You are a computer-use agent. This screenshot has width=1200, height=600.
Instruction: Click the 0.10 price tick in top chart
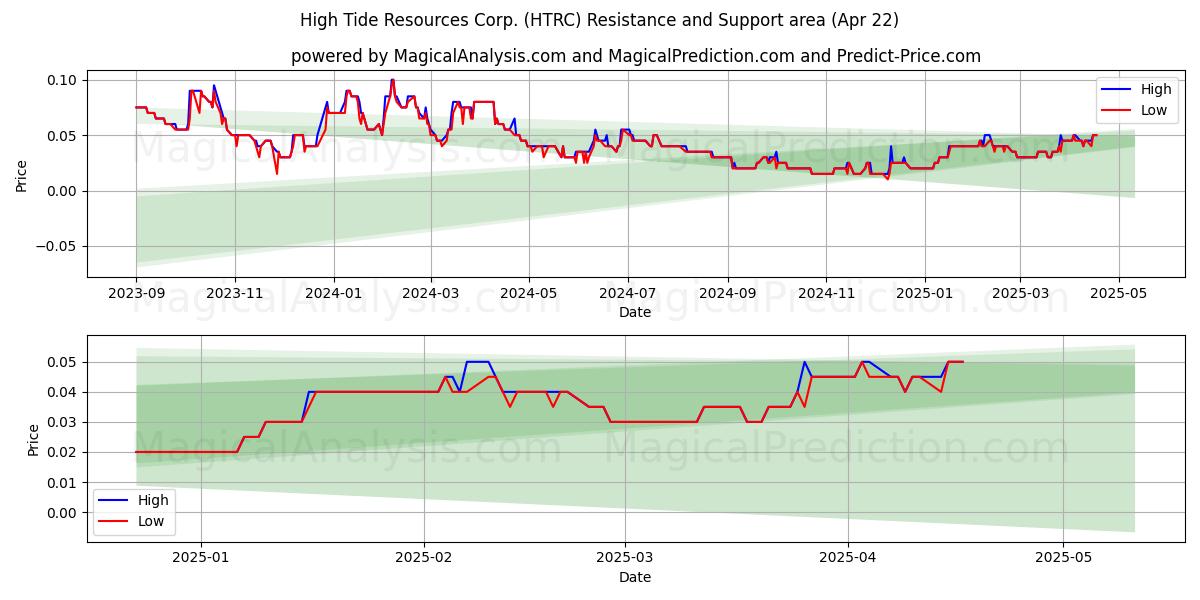62,79
